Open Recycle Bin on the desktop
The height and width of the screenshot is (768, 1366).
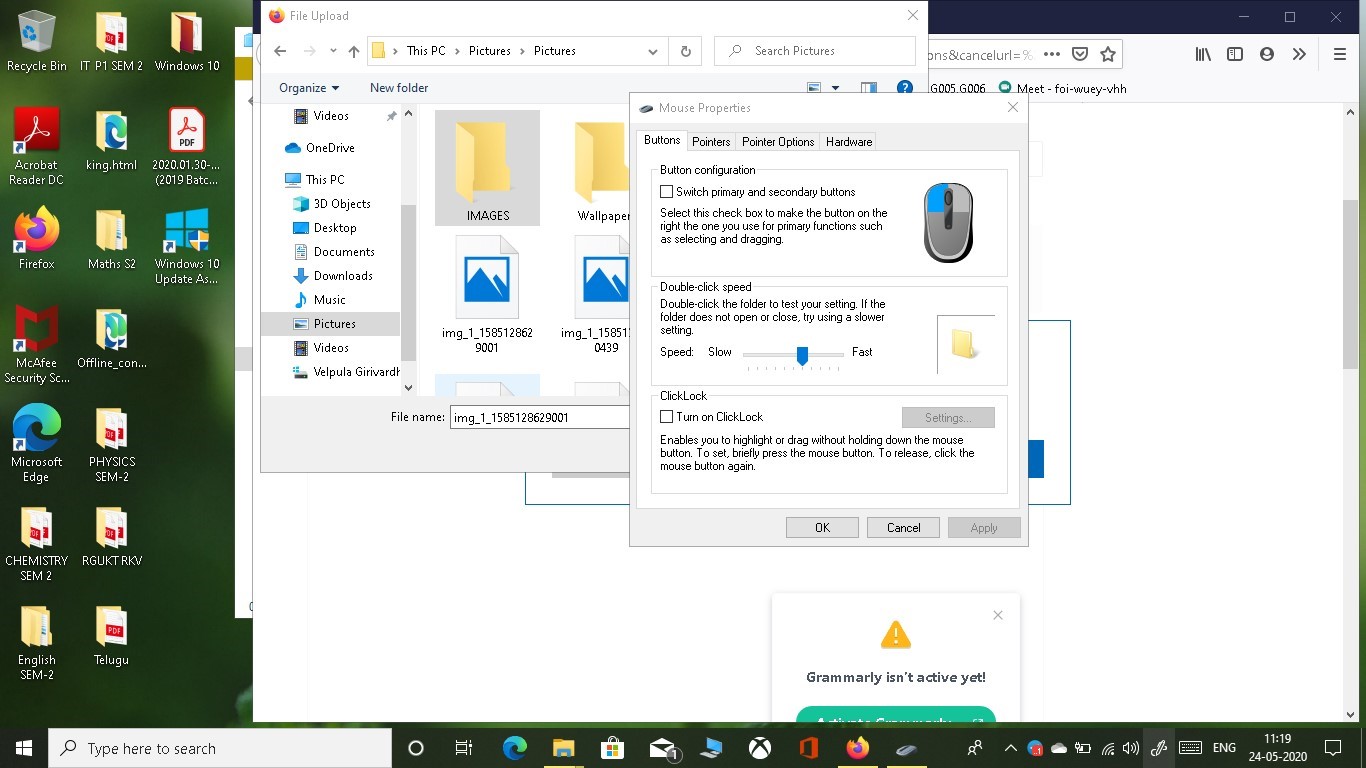(x=37, y=42)
